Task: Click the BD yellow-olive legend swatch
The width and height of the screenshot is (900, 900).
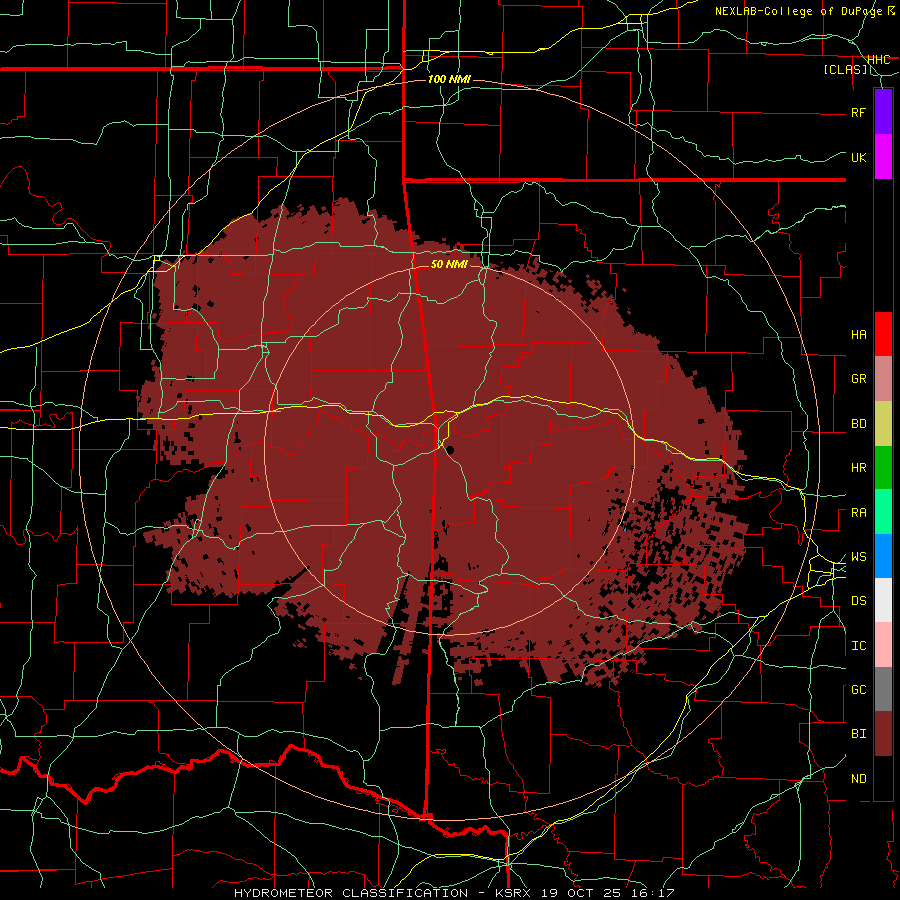Action: [883, 424]
